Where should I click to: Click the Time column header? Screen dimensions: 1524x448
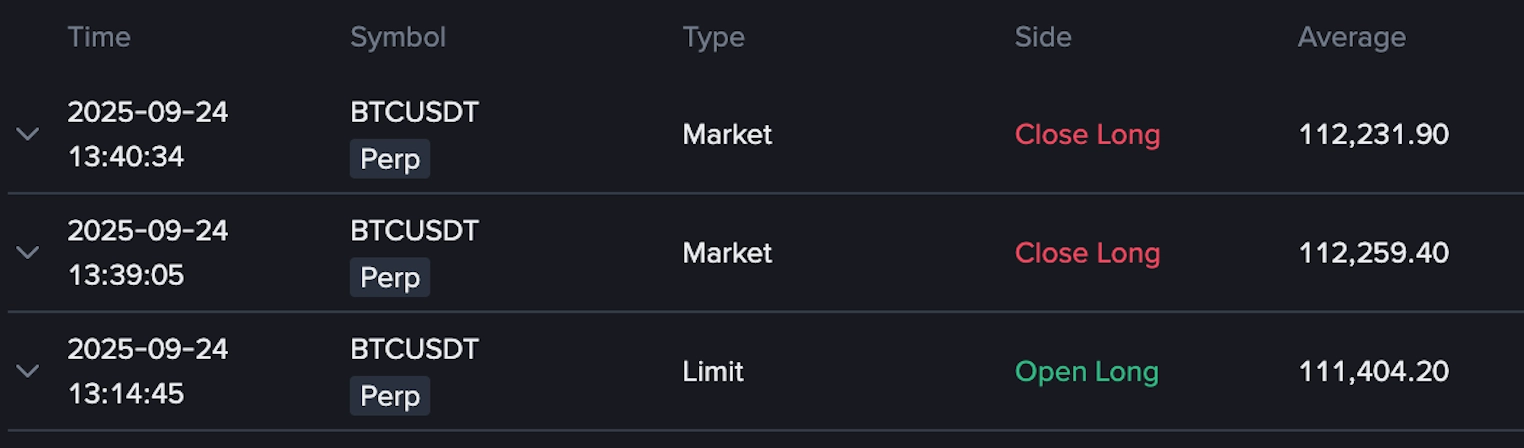[99, 38]
